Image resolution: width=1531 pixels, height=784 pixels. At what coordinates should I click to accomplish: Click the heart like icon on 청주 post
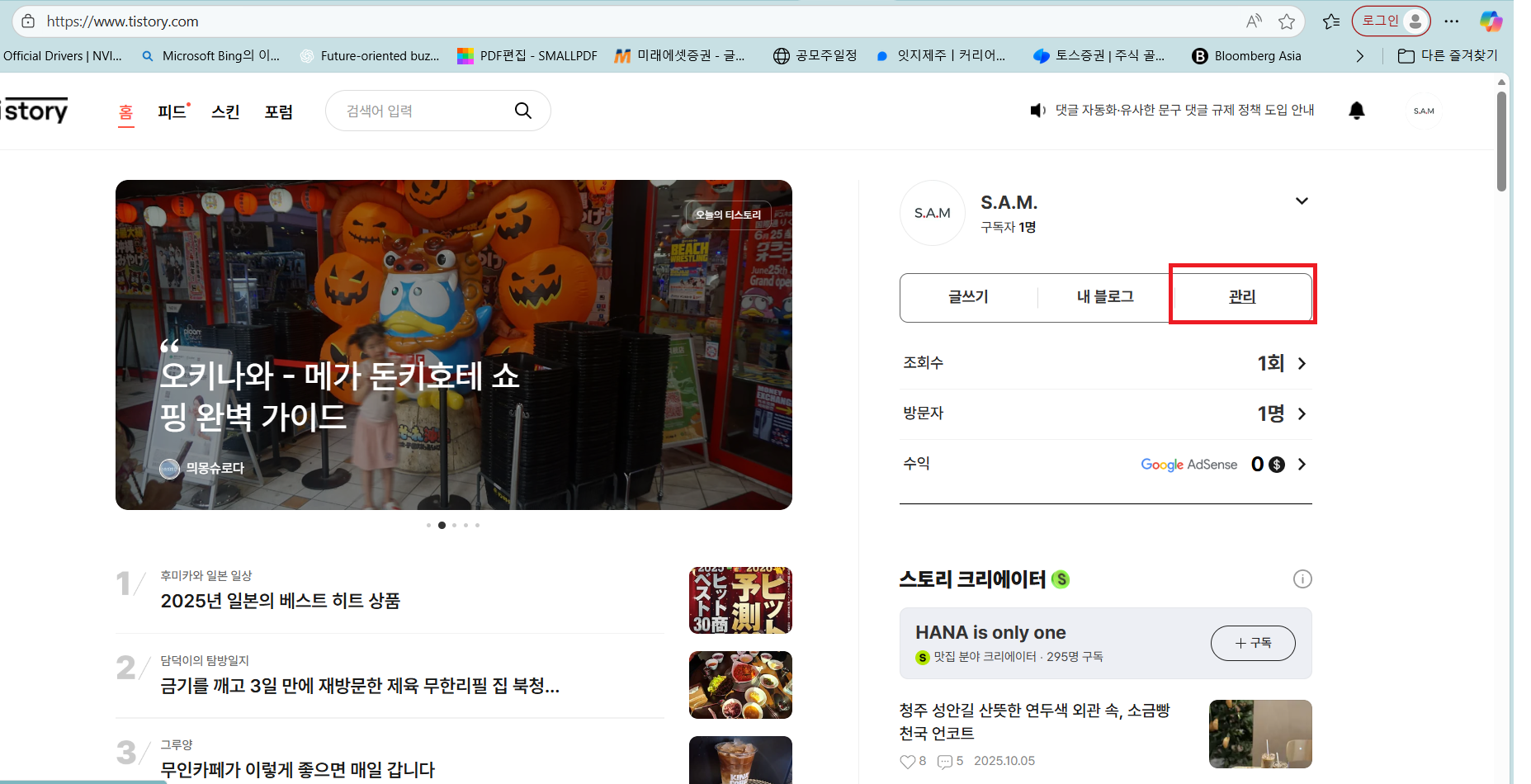click(x=908, y=762)
